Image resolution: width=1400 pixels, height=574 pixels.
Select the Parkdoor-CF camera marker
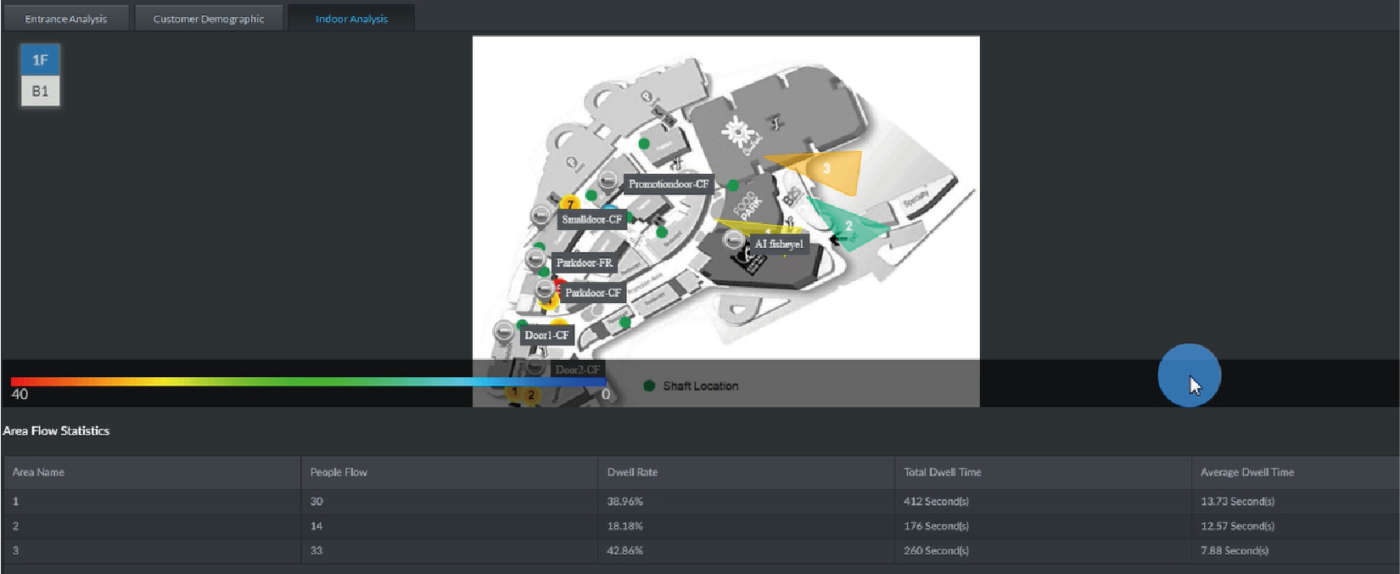[545, 290]
